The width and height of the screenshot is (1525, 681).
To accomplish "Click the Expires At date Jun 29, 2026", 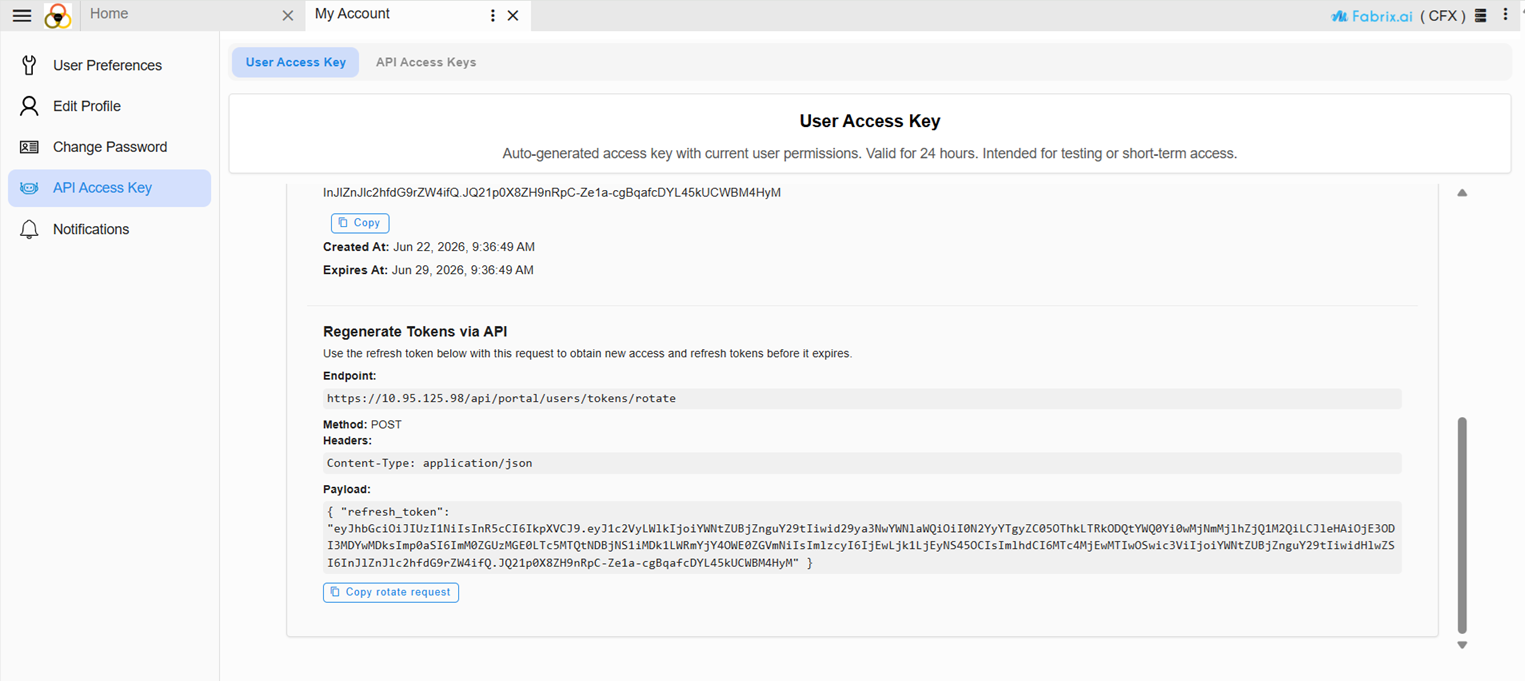I will click(x=462, y=270).
